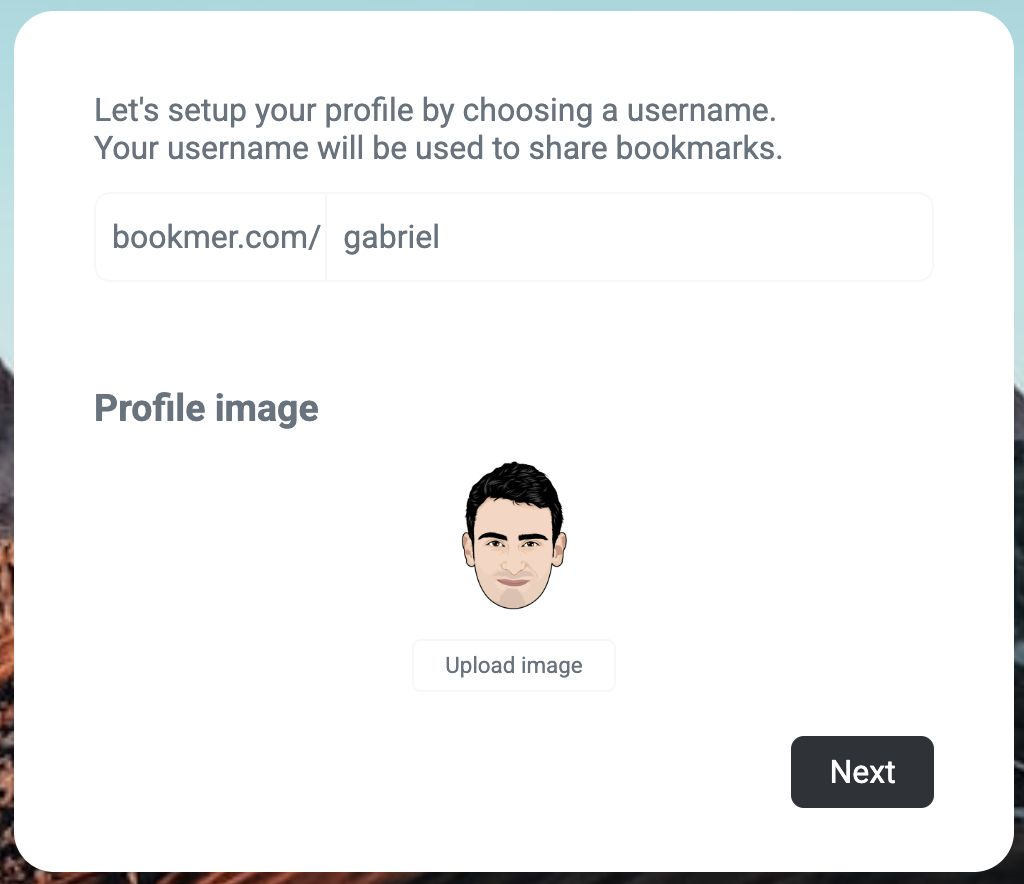Click the avatar's chin
The image size is (1024, 884).
pos(513,599)
